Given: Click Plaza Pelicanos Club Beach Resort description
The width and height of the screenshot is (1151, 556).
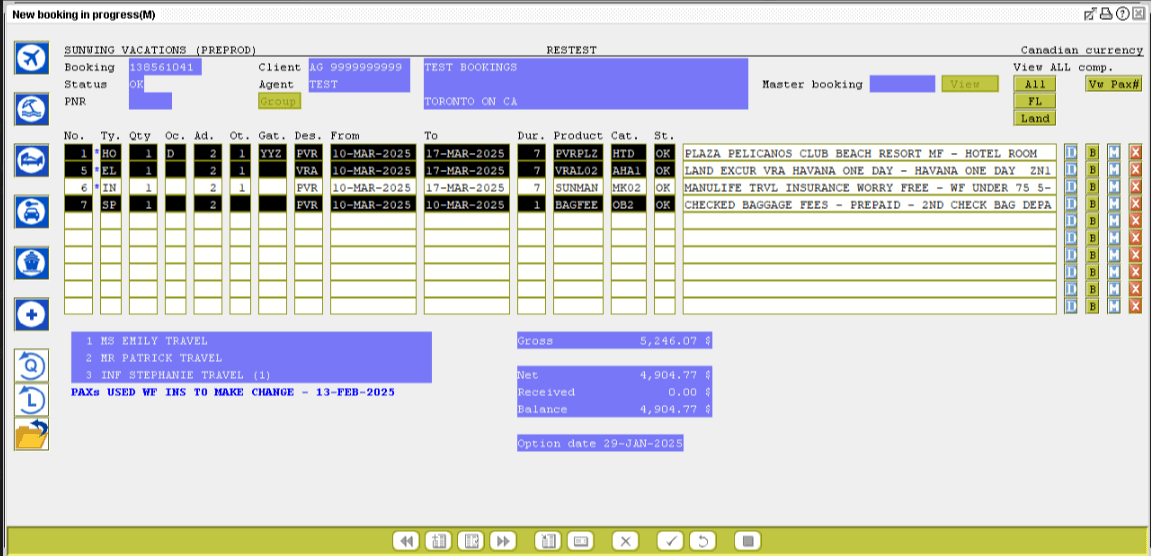Looking at the screenshot, I should (869, 153).
